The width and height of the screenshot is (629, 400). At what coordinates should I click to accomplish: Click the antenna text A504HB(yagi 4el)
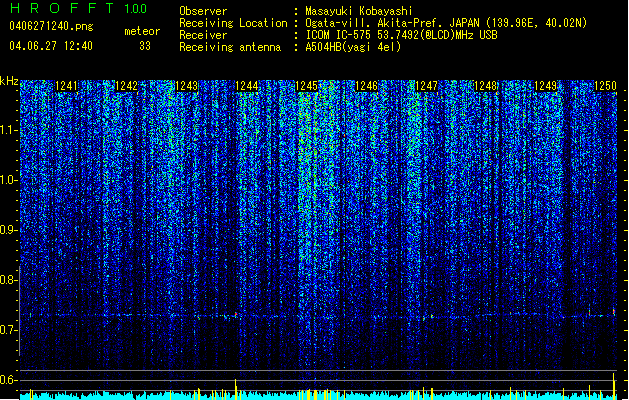click(x=353, y=47)
